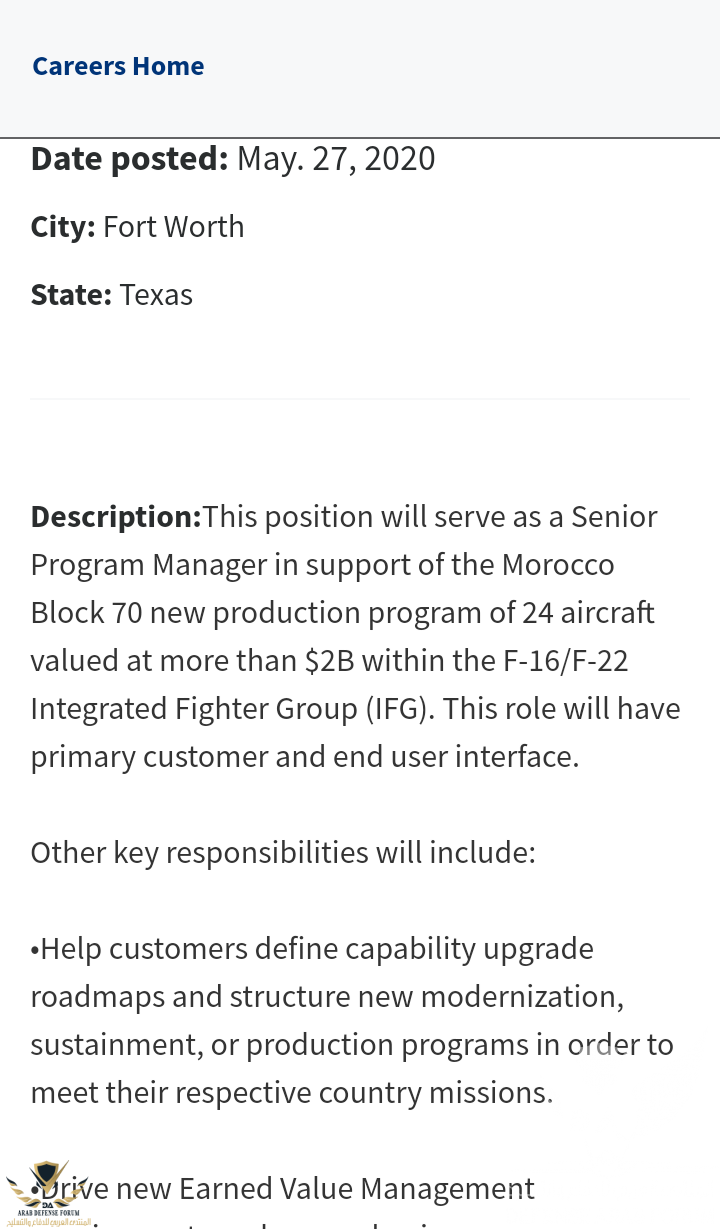The image size is (720, 1229).
Task: Click 'meet their respective country missions' line
Action: coord(291,1093)
